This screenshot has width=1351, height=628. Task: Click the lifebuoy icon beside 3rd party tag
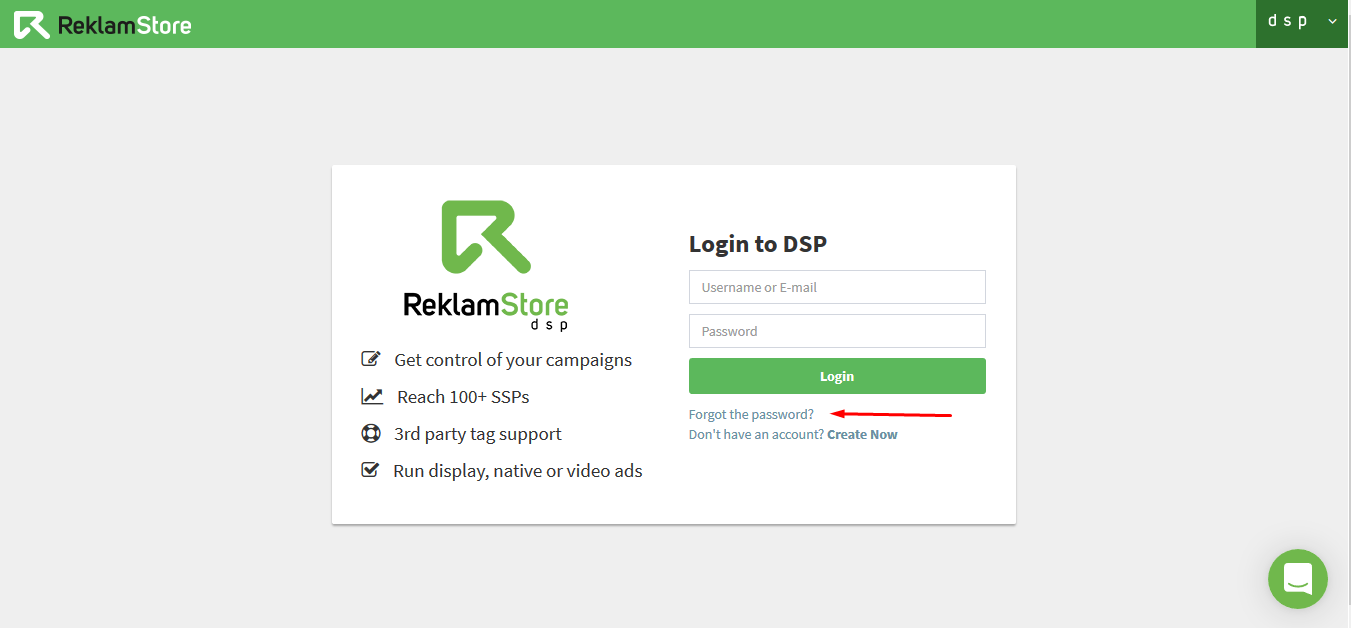(x=371, y=433)
